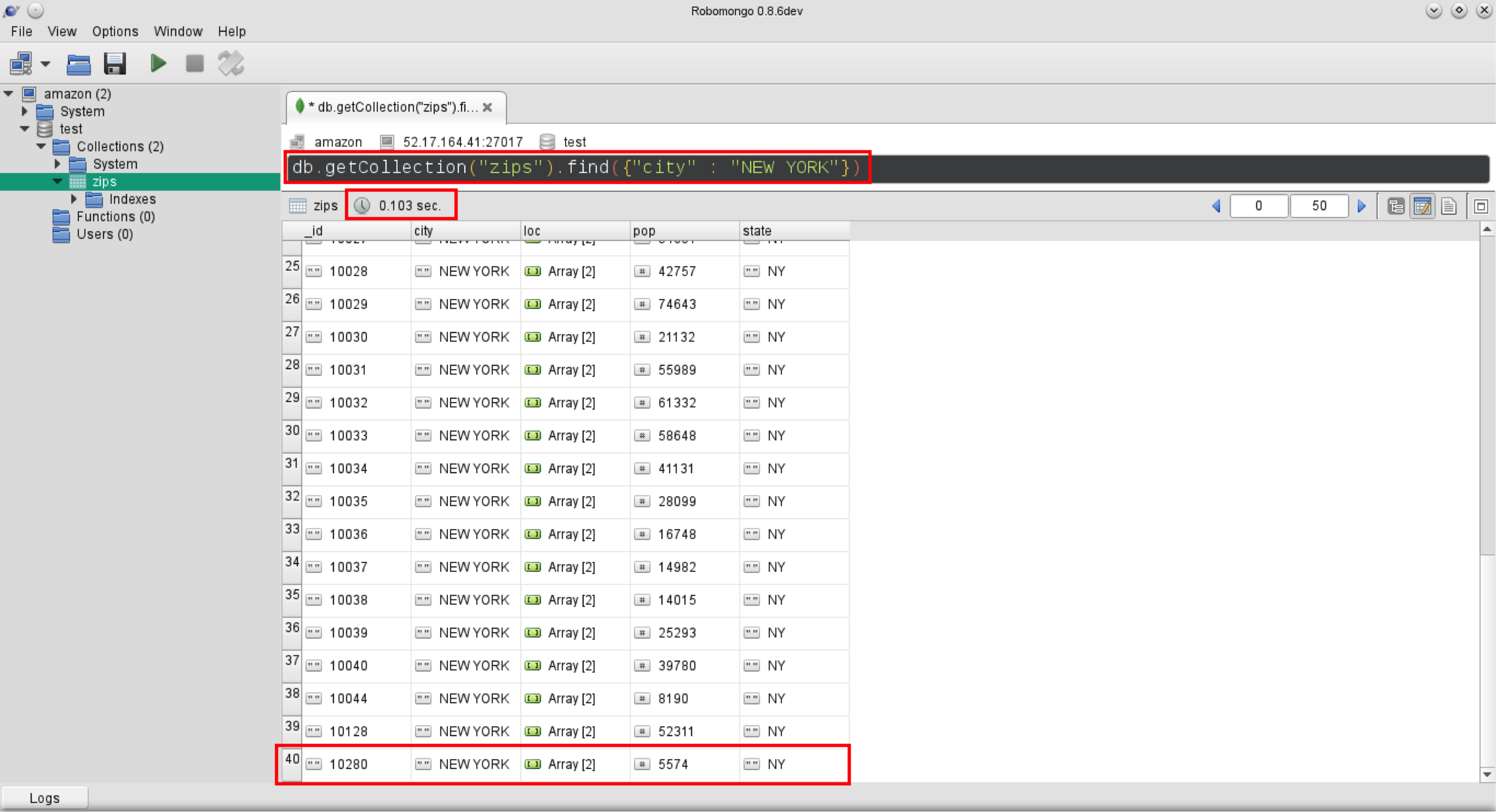The width and height of the screenshot is (1496, 812).
Task: Click number type icon beside 55989
Action: (642, 370)
